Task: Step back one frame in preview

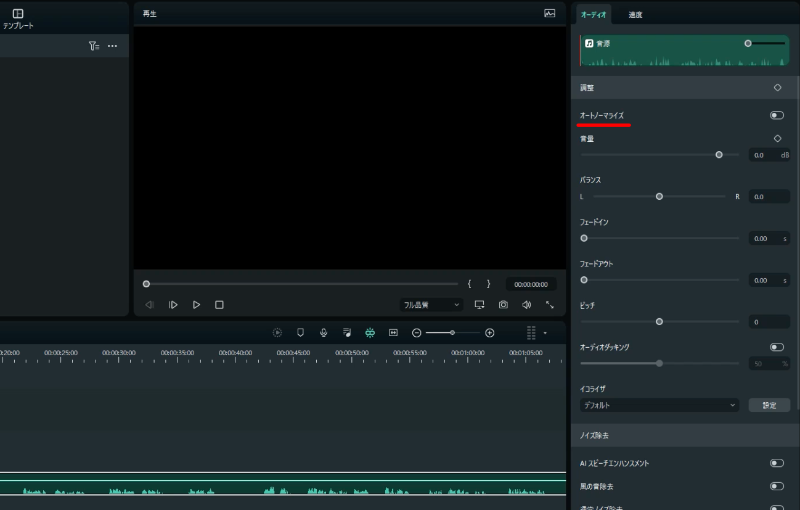Action: pos(149,305)
